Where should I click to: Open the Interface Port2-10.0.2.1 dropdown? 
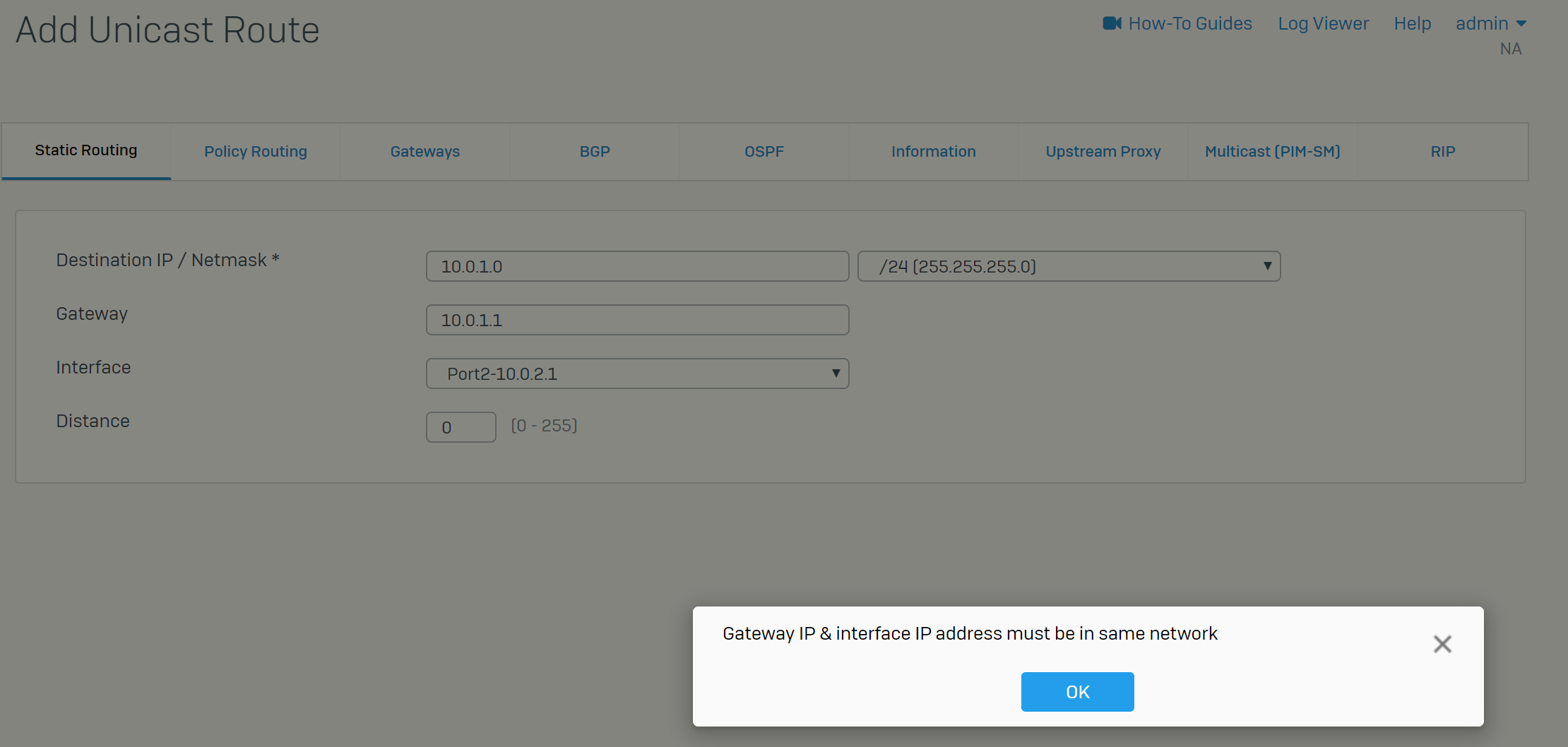[x=637, y=373]
